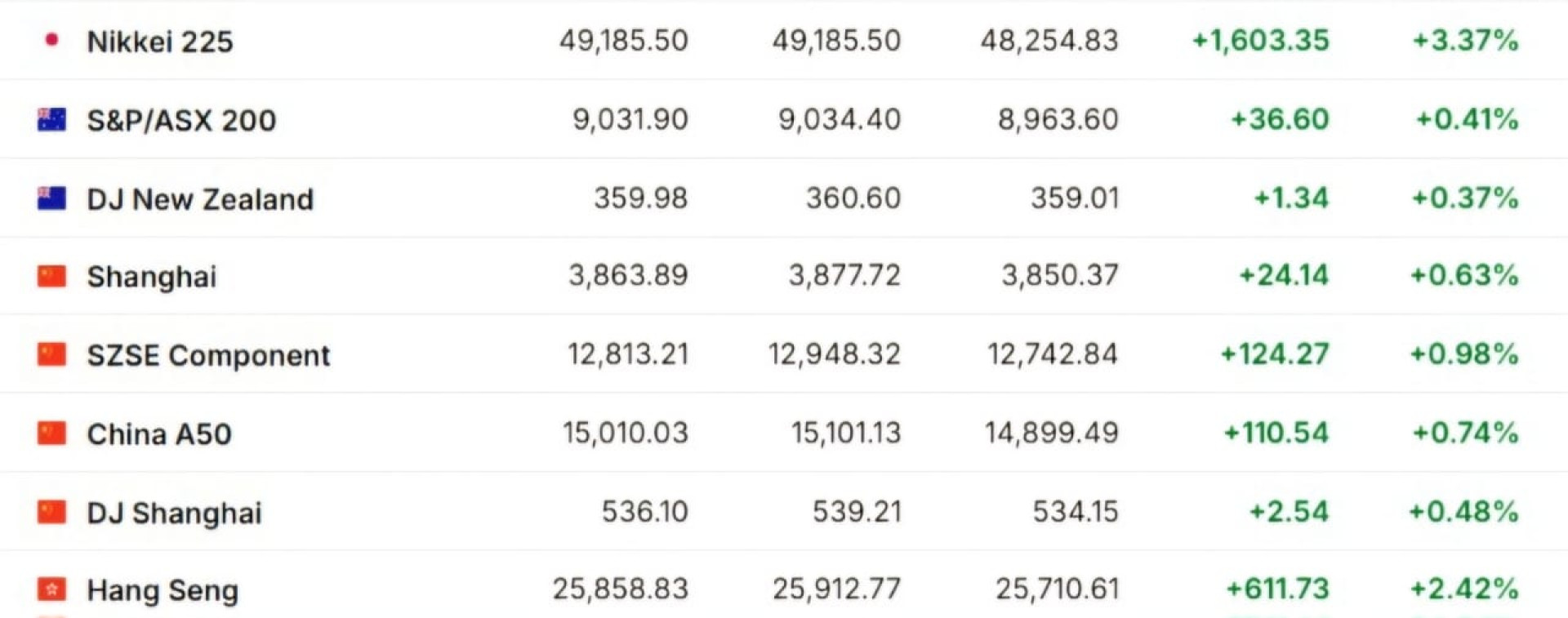Click the New Zealand flag icon

(x=51, y=198)
